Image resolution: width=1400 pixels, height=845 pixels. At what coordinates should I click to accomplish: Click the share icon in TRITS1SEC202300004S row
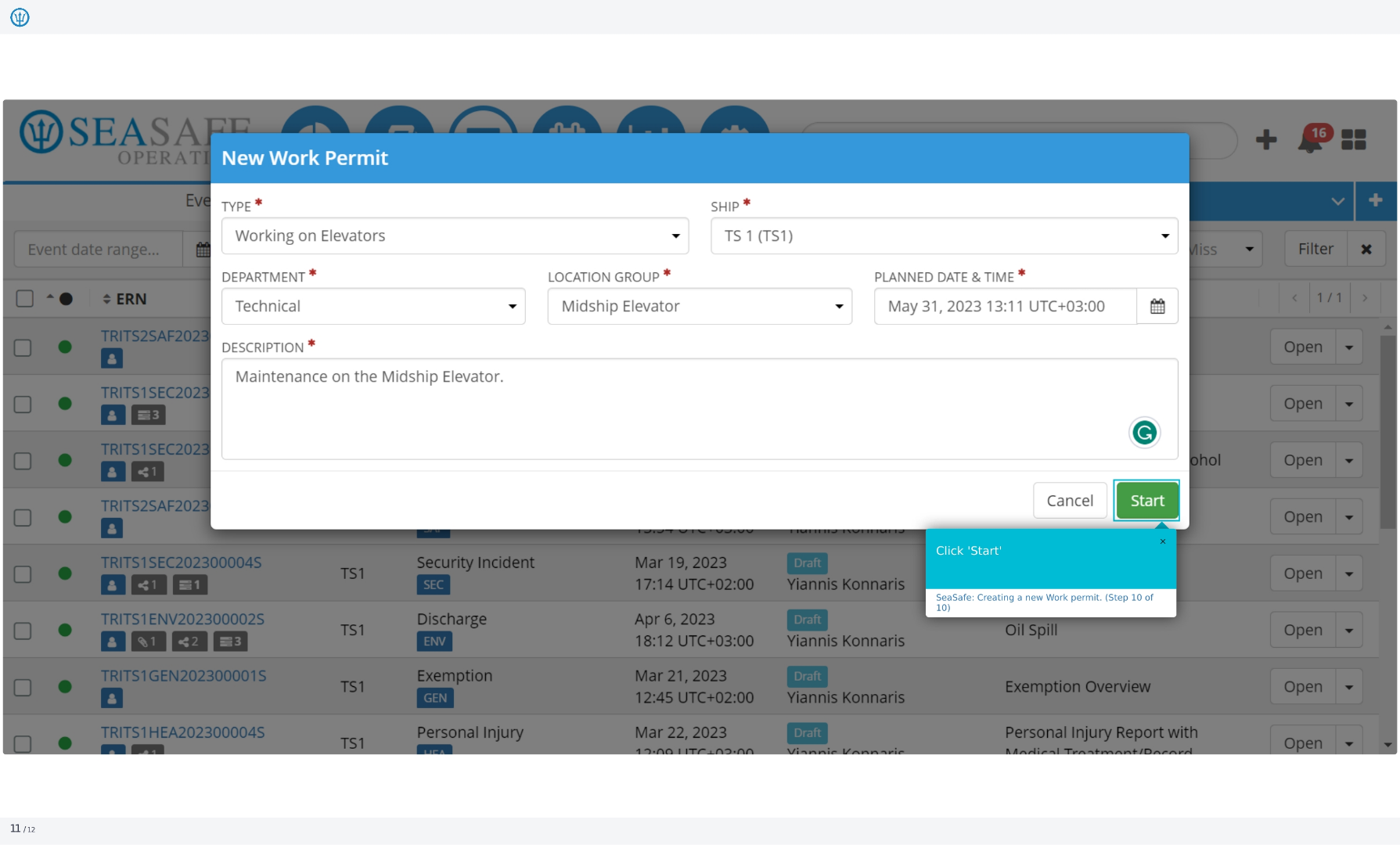147,584
